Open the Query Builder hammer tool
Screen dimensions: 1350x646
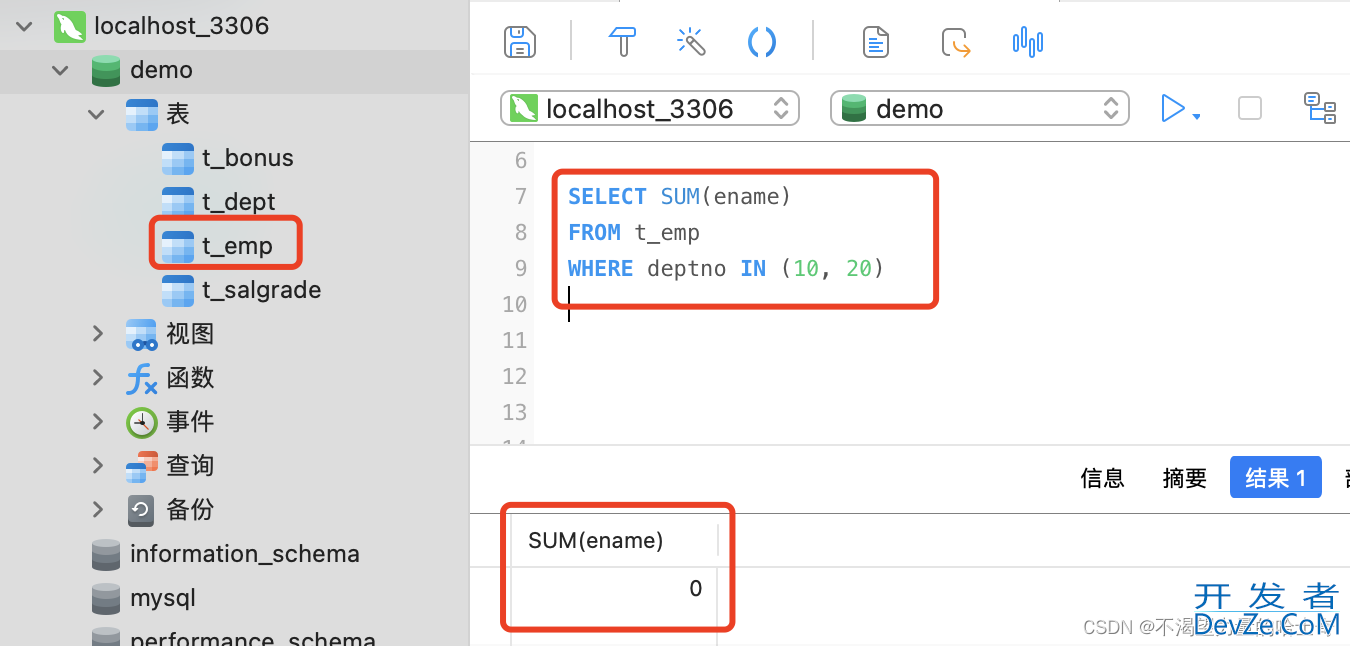click(622, 42)
